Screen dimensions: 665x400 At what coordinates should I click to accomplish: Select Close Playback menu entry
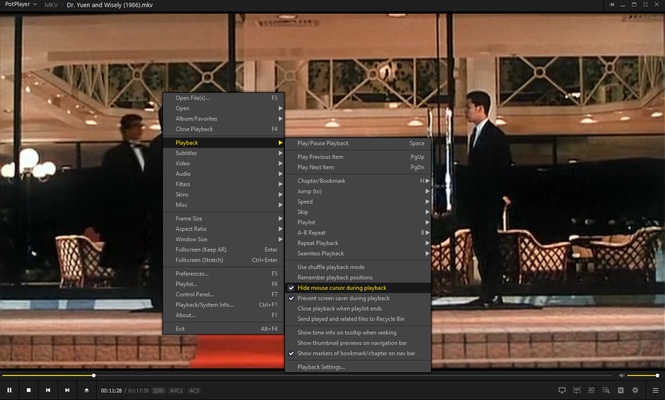click(x=224, y=129)
